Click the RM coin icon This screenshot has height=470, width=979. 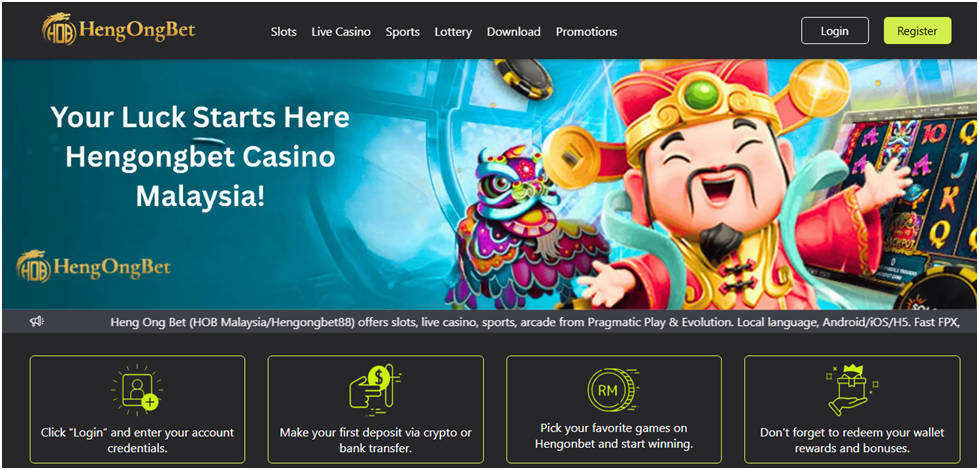click(x=614, y=390)
